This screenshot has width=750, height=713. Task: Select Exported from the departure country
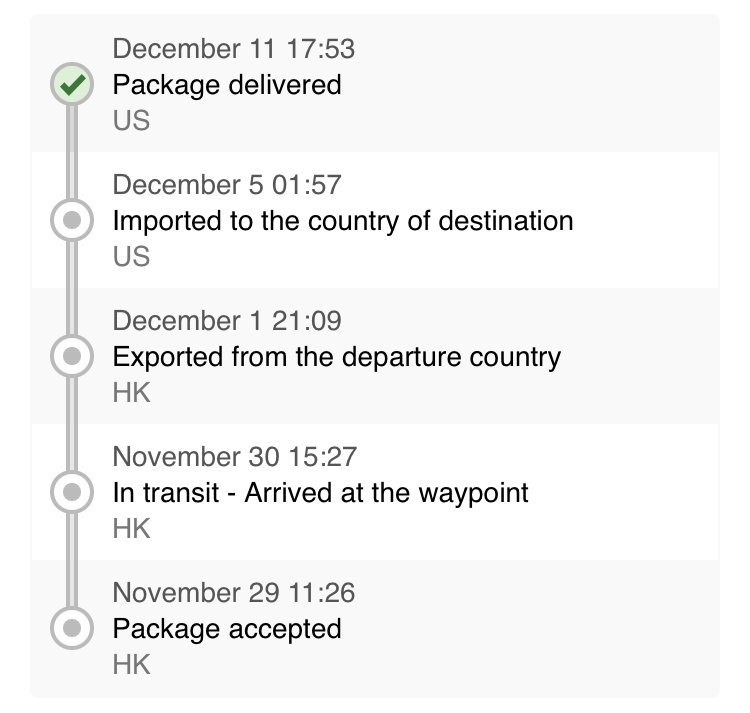tap(337, 358)
